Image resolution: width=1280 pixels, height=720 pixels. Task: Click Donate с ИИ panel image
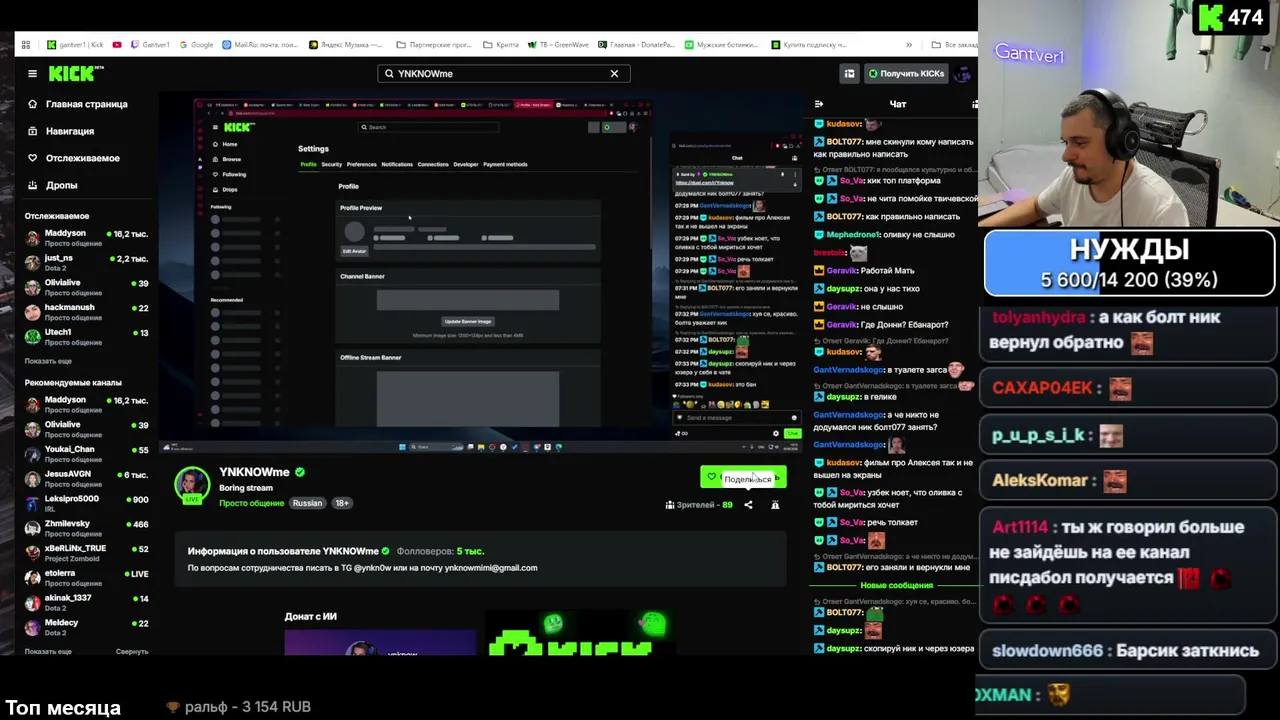coord(380,643)
